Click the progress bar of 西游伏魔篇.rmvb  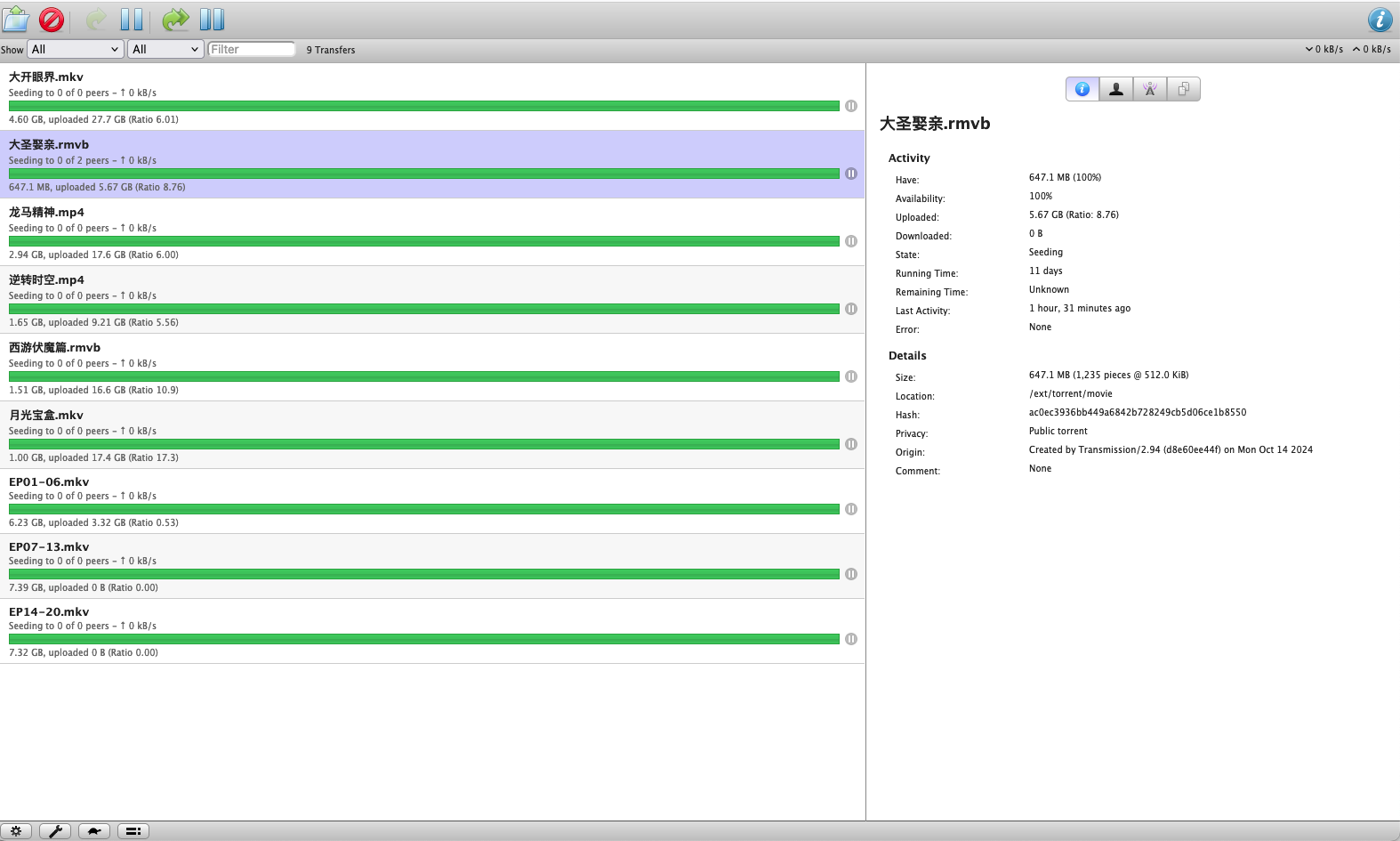click(x=423, y=376)
